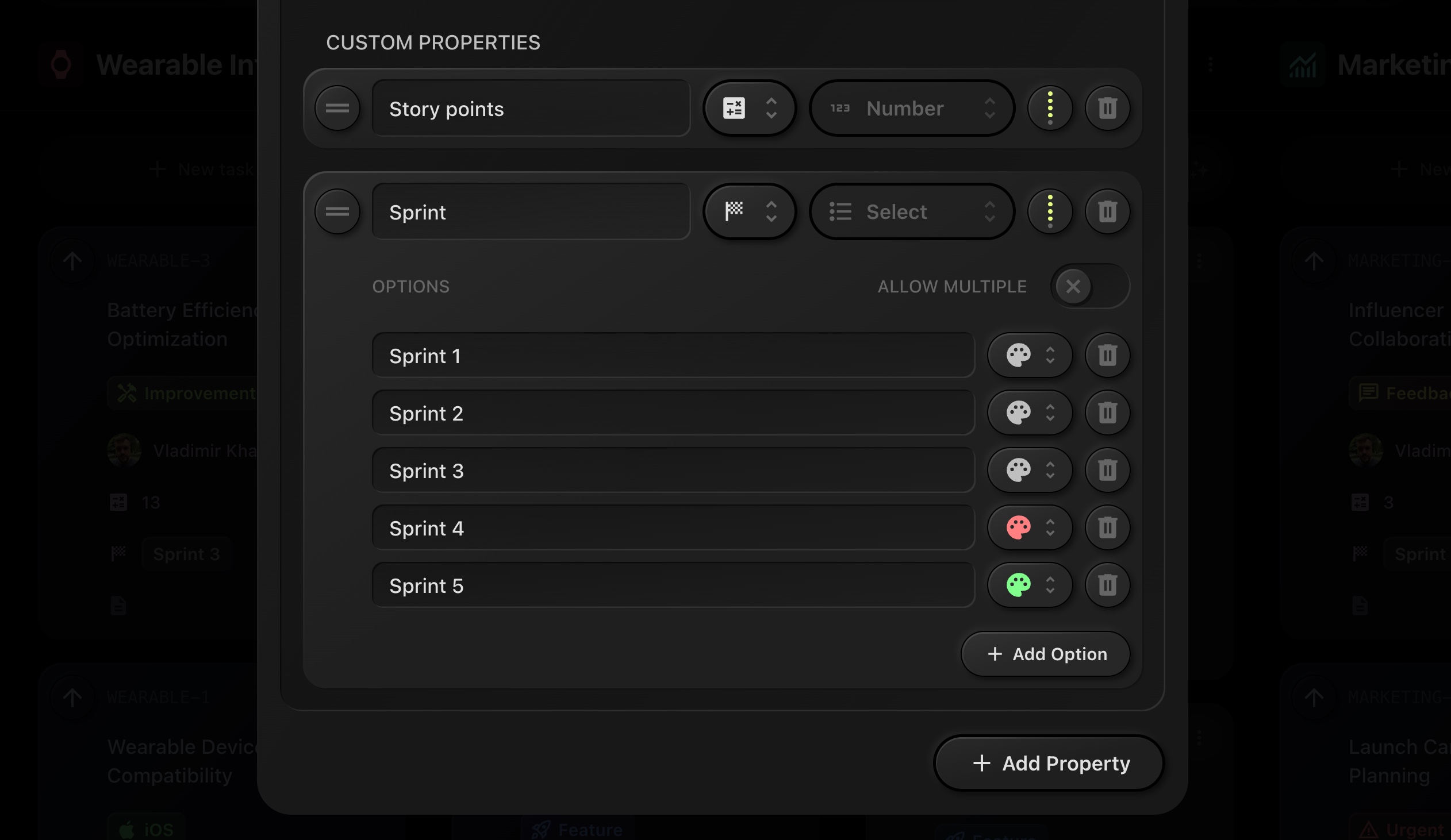Open Story points icon picker dropdown
The height and width of the screenshot is (840, 1451).
tap(749, 108)
